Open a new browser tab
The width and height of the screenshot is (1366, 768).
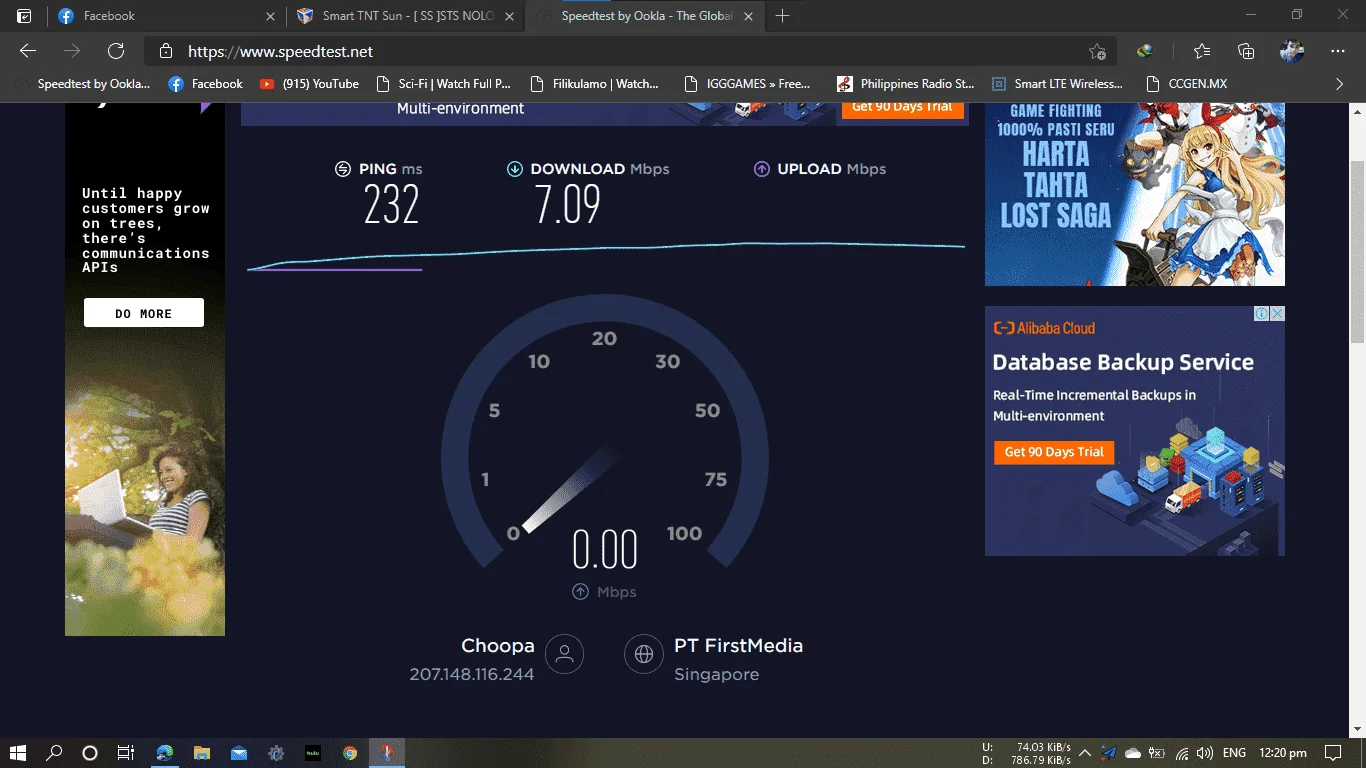(x=782, y=16)
